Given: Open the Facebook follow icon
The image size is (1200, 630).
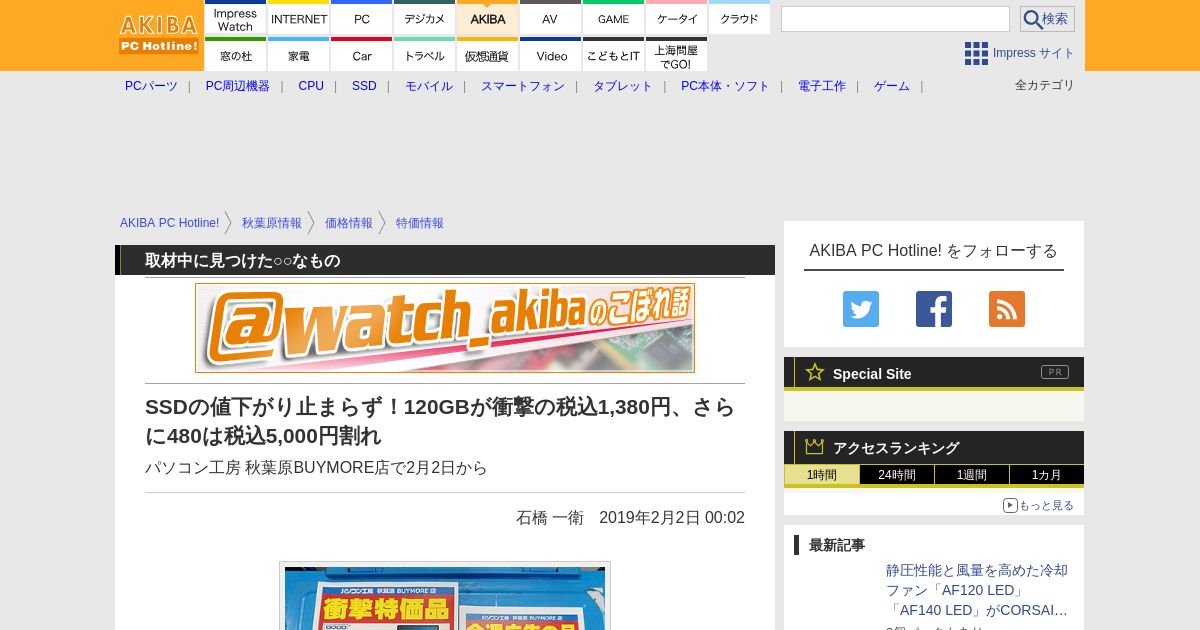Looking at the screenshot, I should (934, 309).
